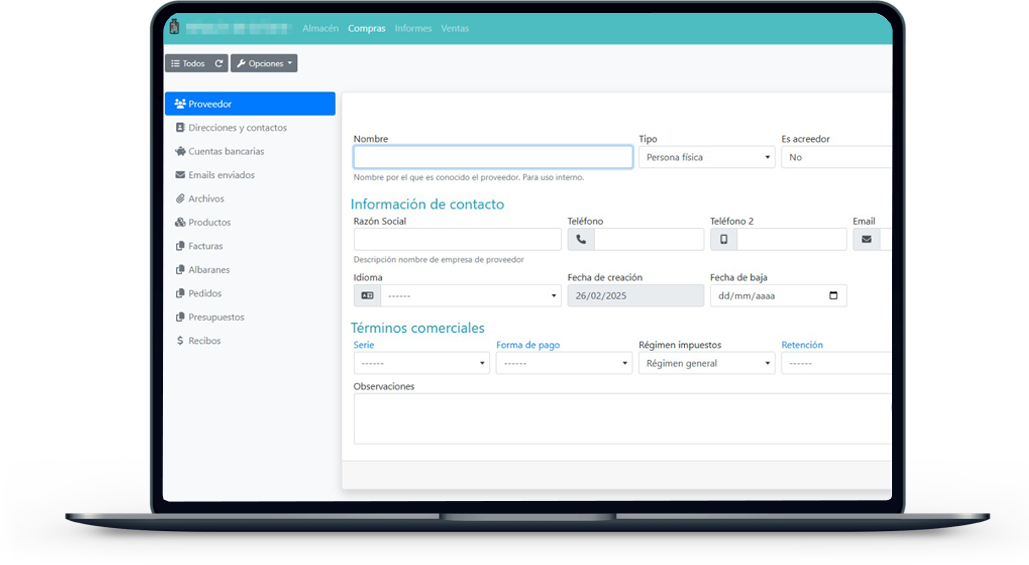Click the application logo in top bar
1029x565 pixels.
point(174,28)
